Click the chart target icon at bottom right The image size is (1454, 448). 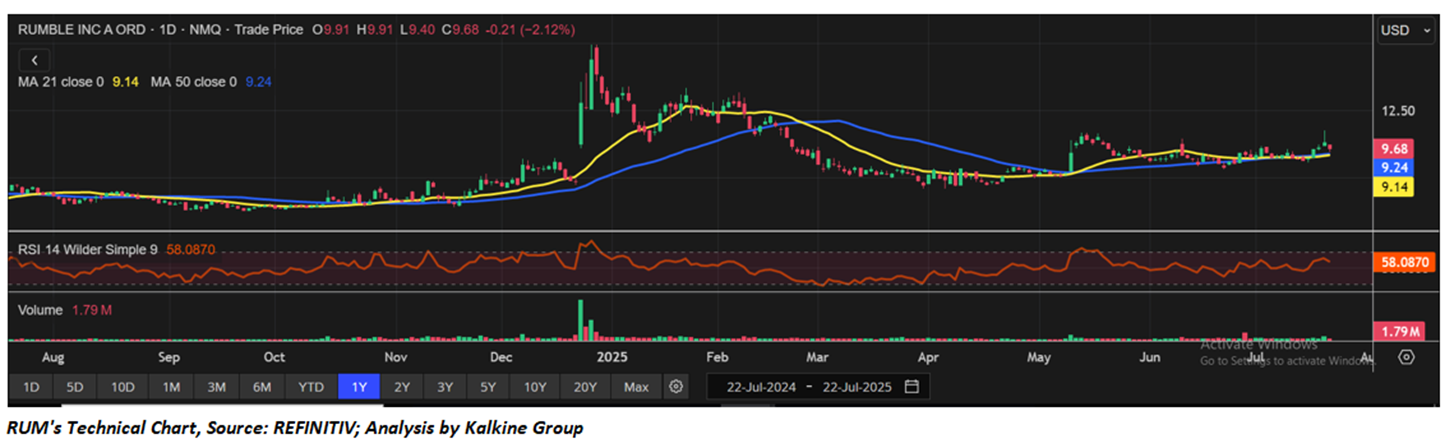click(x=1407, y=358)
